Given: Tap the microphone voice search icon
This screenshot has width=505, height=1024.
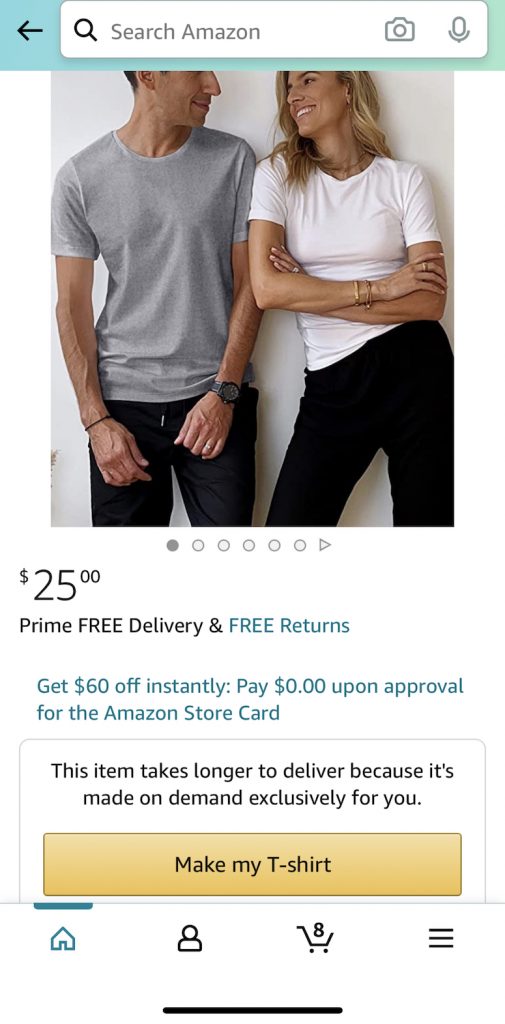Looking at the screenshot, I should tap(459, 30).
